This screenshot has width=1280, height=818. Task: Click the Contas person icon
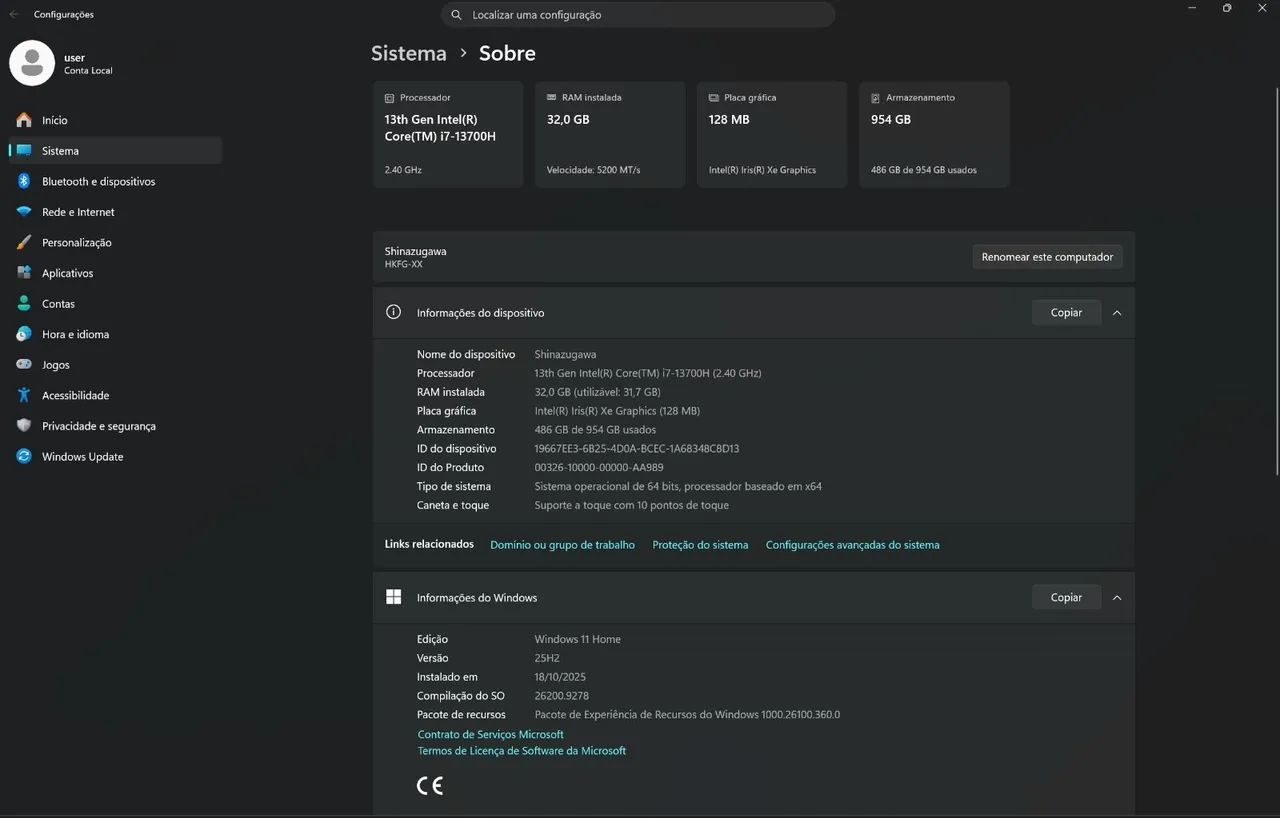[24, 304]
